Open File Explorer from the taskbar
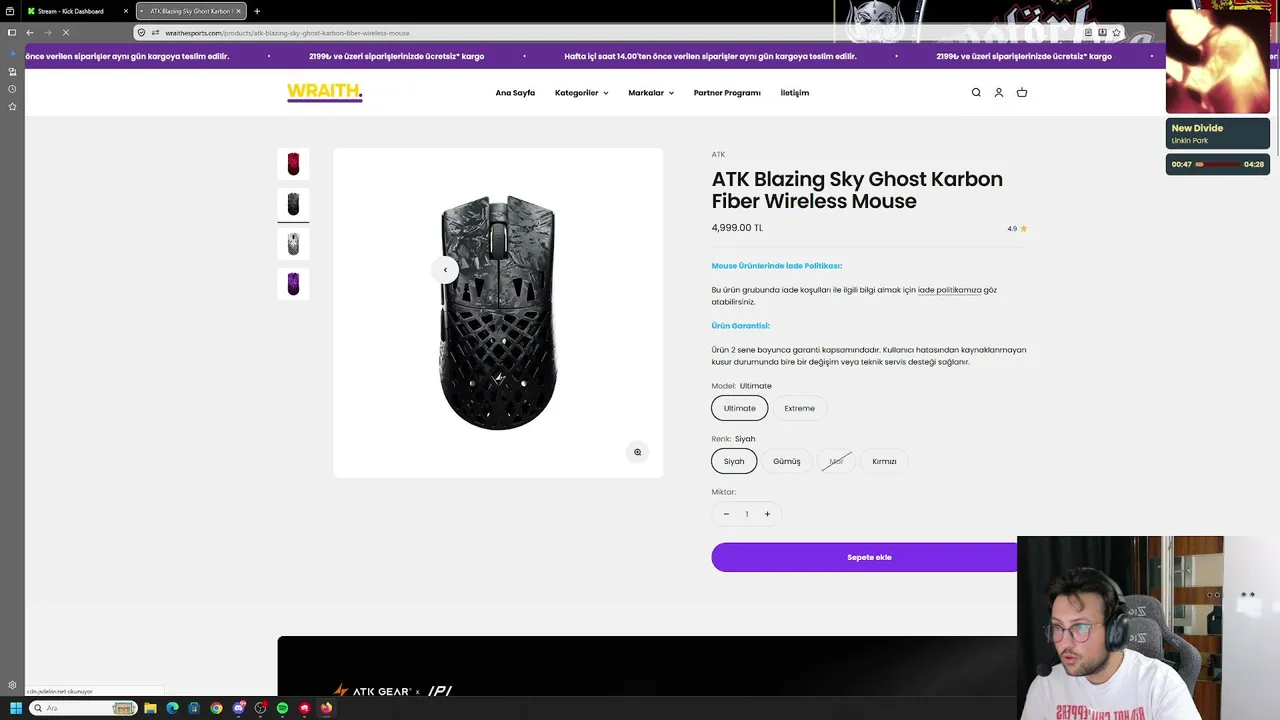The width and height of the screenshot is (1280, 720). pos(150,708)
